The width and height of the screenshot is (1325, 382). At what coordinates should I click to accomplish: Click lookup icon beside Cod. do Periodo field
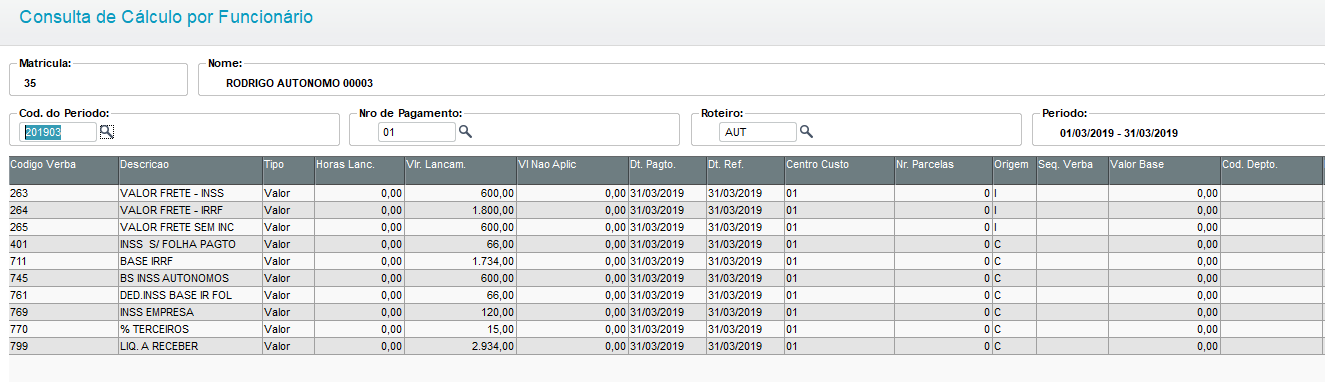point(107,131)
